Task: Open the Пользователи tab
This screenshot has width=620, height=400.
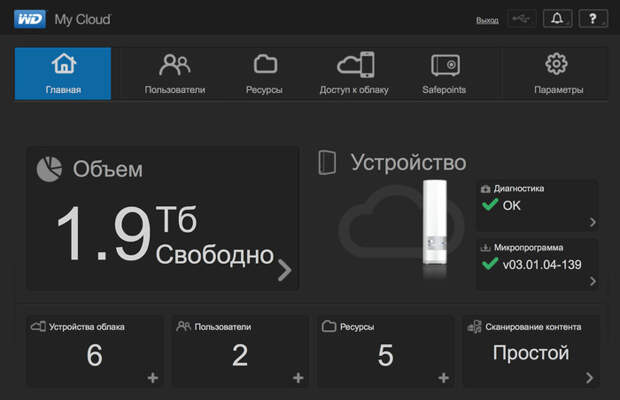Action: tap(175, 74)
